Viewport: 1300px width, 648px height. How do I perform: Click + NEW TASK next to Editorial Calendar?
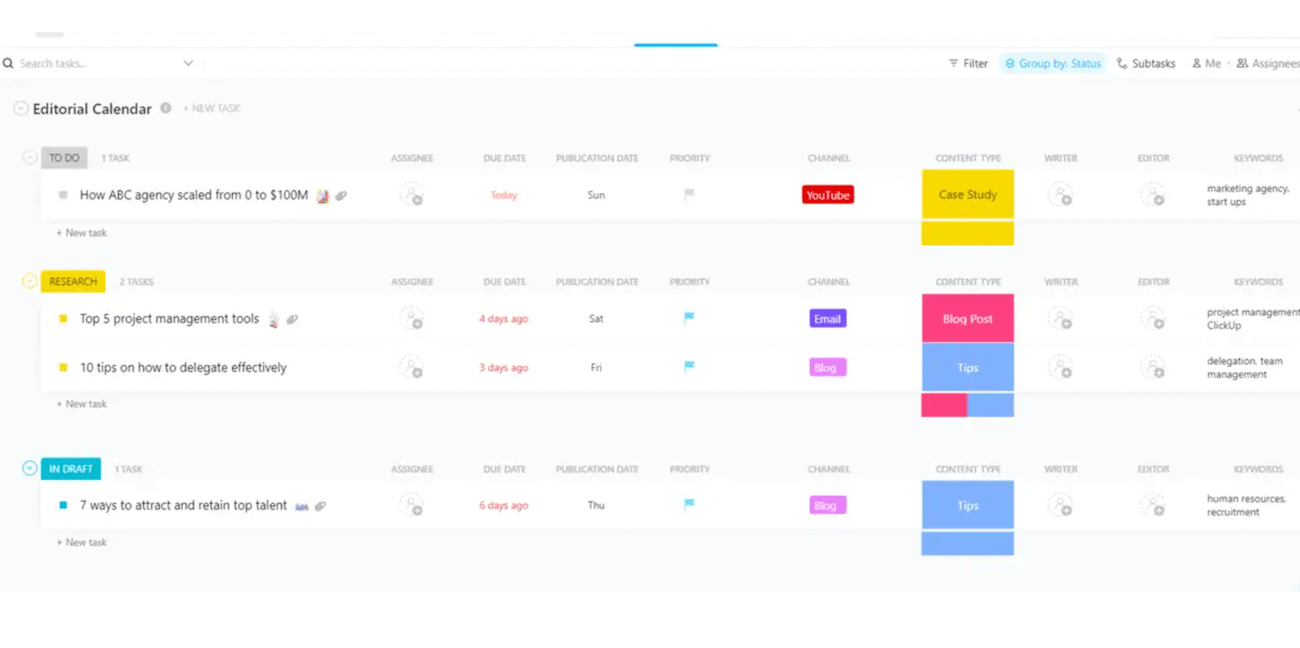click(211, 108)
